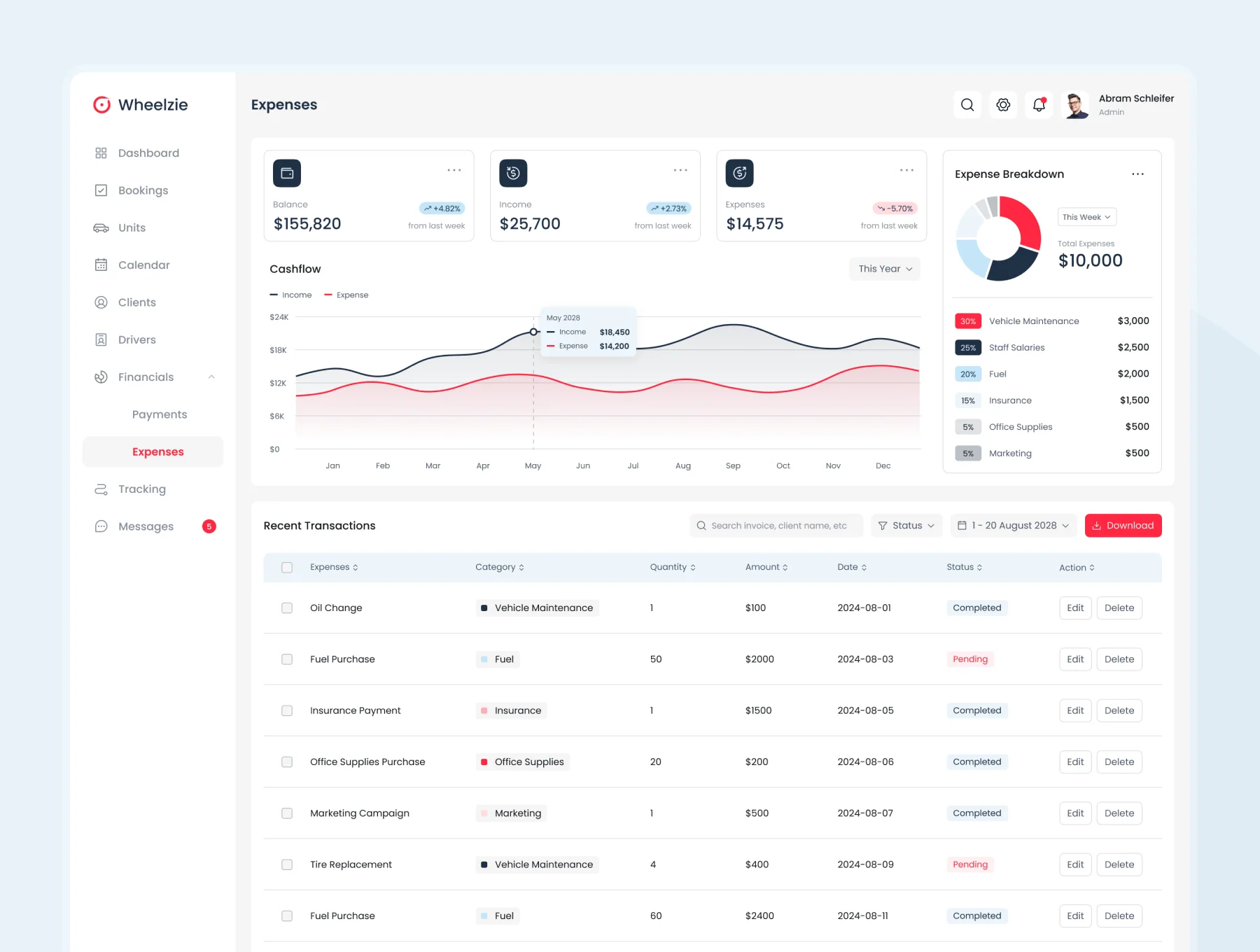
Task: Click the red Download button
Action: (x=1123, y=526)
